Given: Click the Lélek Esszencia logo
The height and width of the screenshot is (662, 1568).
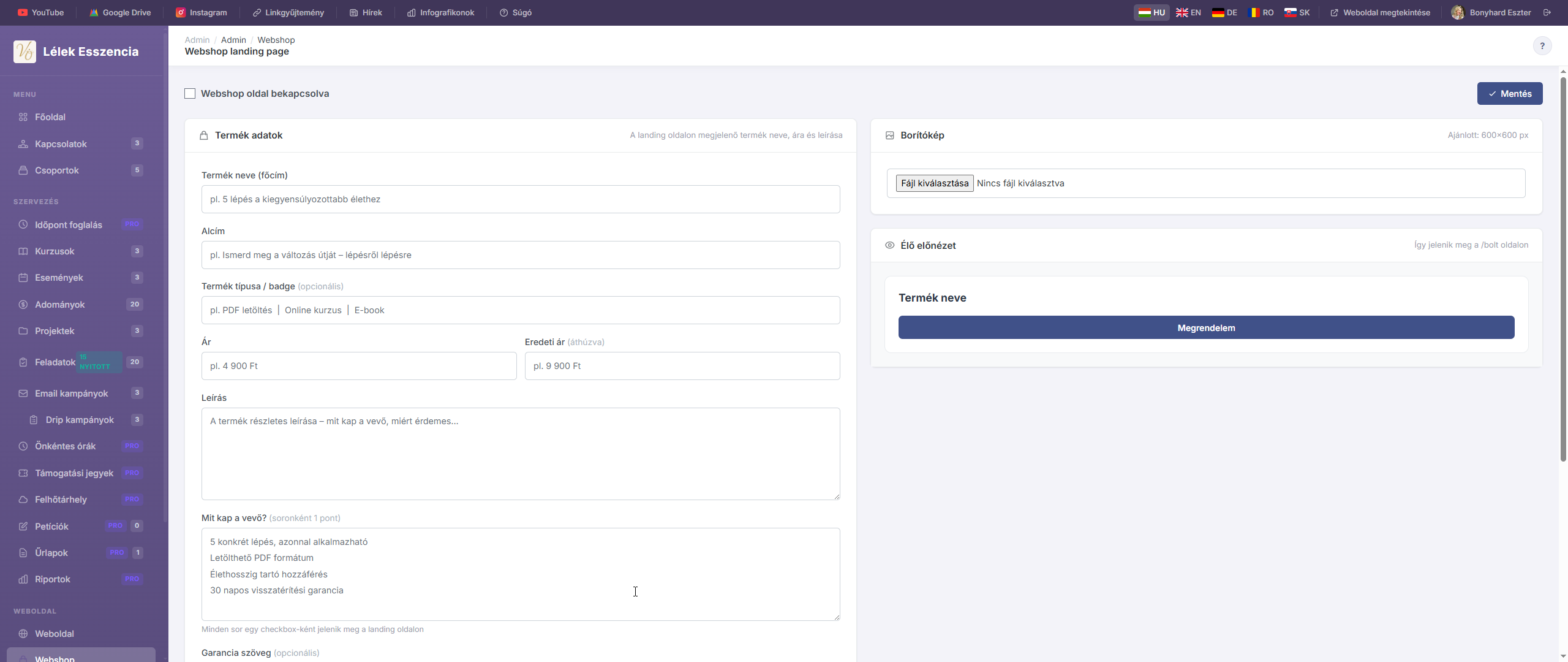Looking at the screenshot, I should [x=24, y=51].
